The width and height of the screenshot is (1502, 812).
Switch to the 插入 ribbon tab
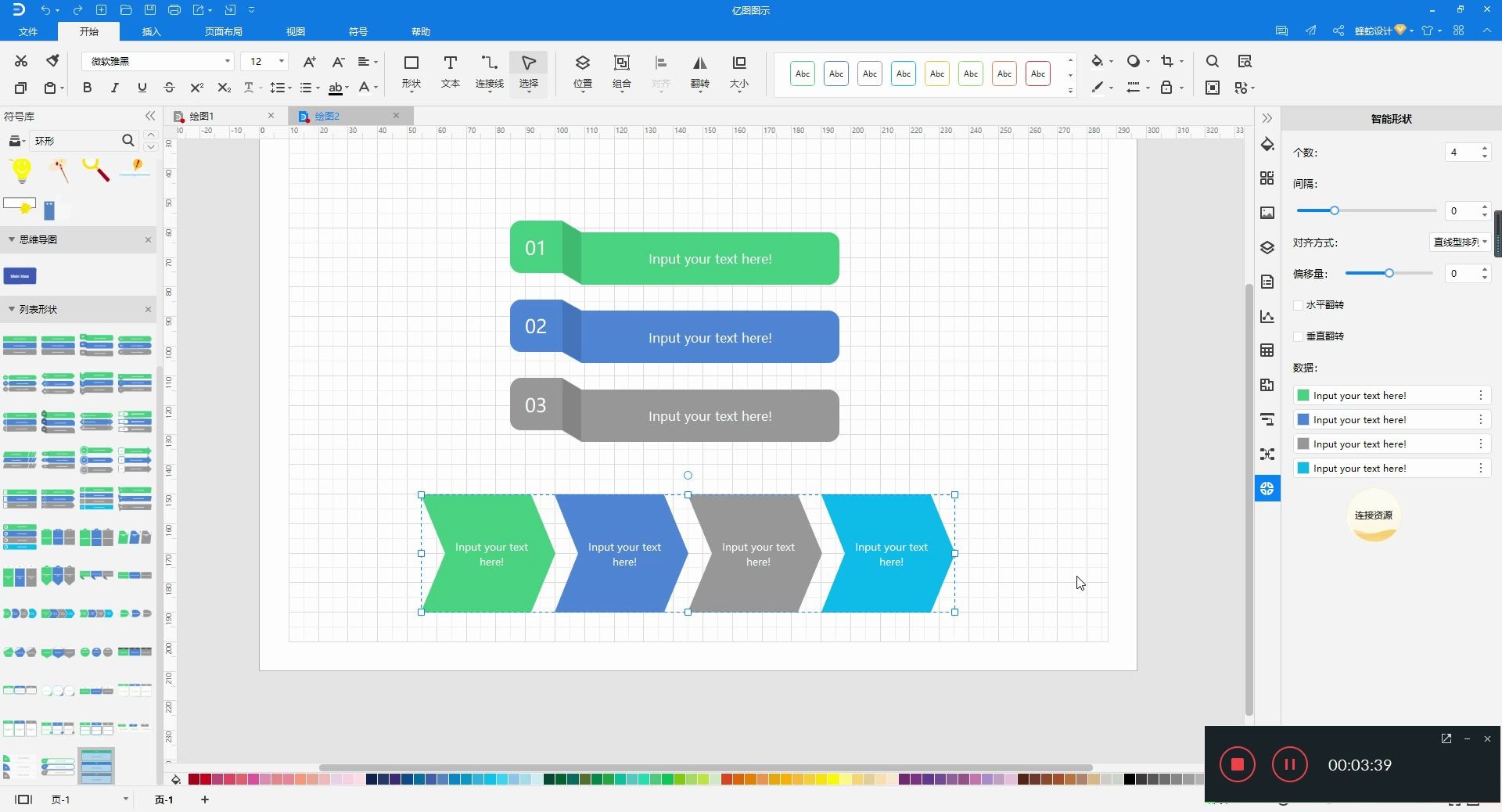(x=151, y=31)
